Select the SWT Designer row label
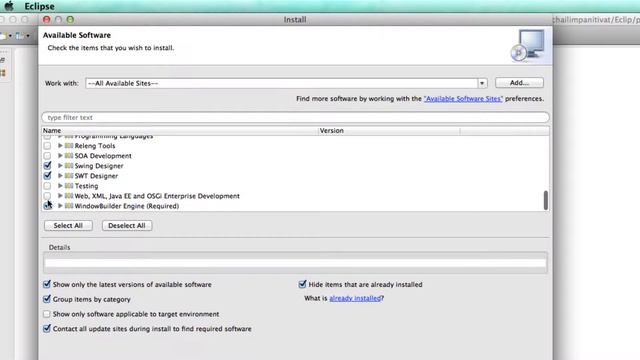Image resolution: width=640 pixels, height=360 pixels. coord(96,176)
